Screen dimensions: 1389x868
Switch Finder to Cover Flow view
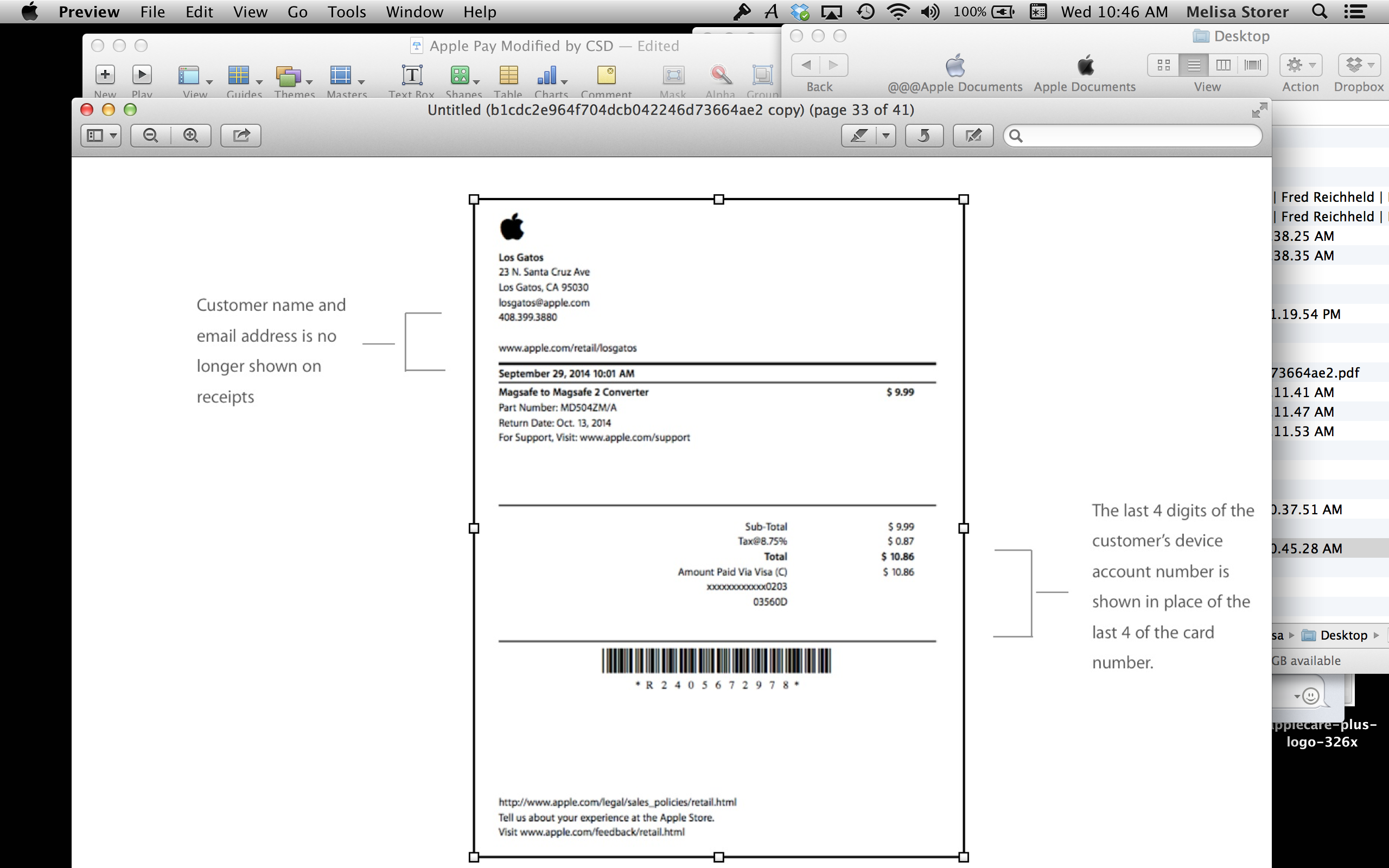(1253, 65)
